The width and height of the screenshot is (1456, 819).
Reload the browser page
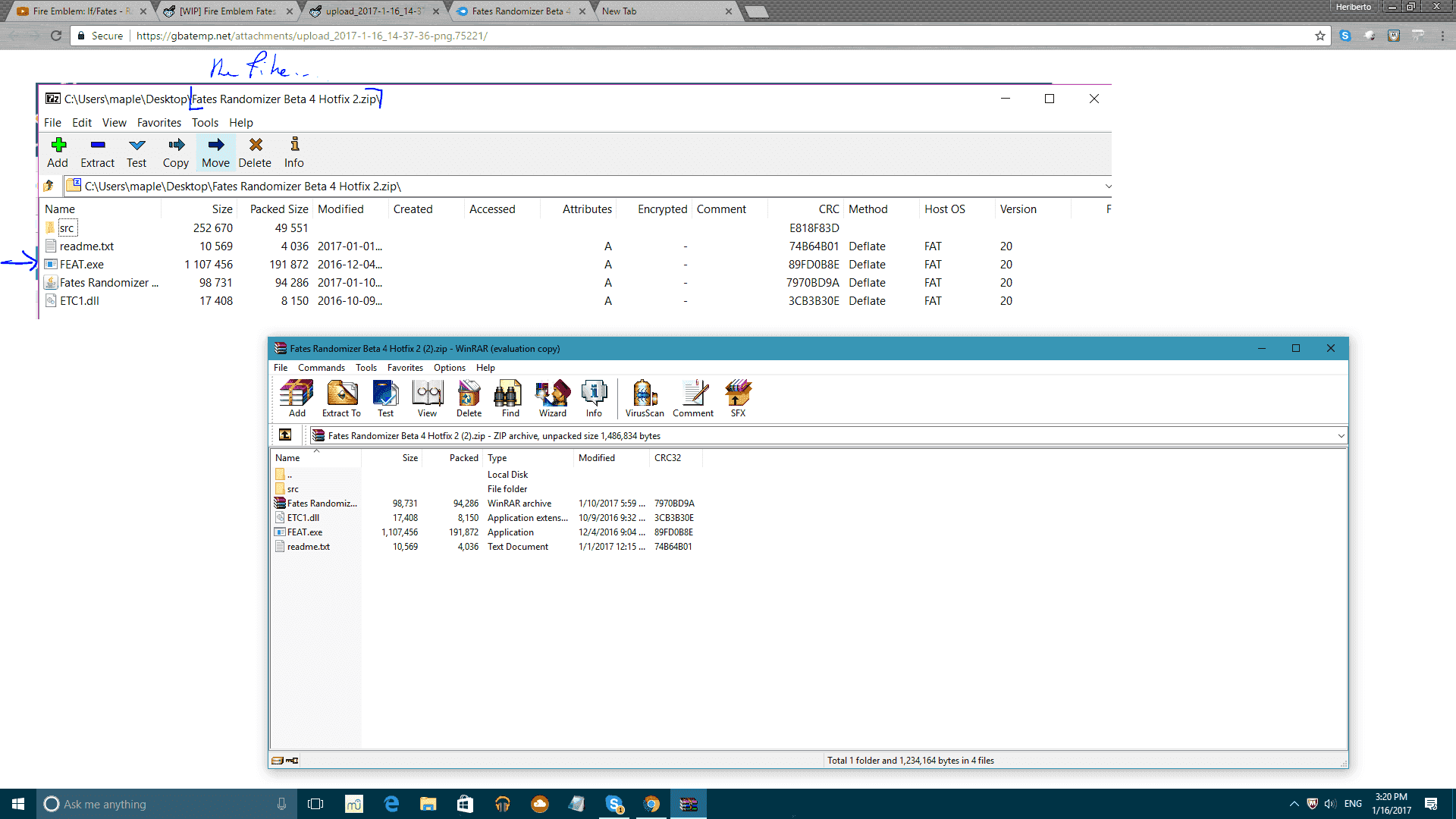[x=55, y=36]
